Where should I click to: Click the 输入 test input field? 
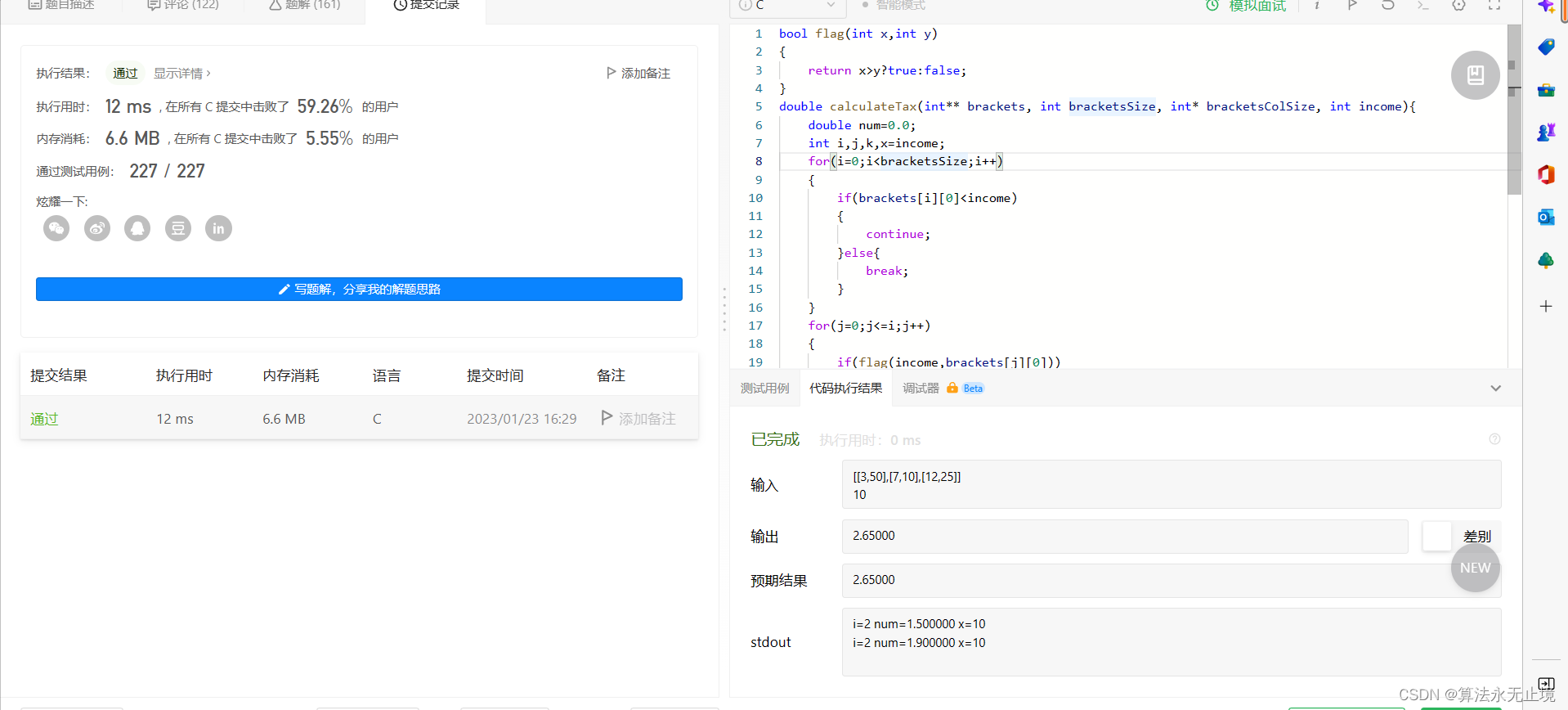click(x=1172, y=484)
